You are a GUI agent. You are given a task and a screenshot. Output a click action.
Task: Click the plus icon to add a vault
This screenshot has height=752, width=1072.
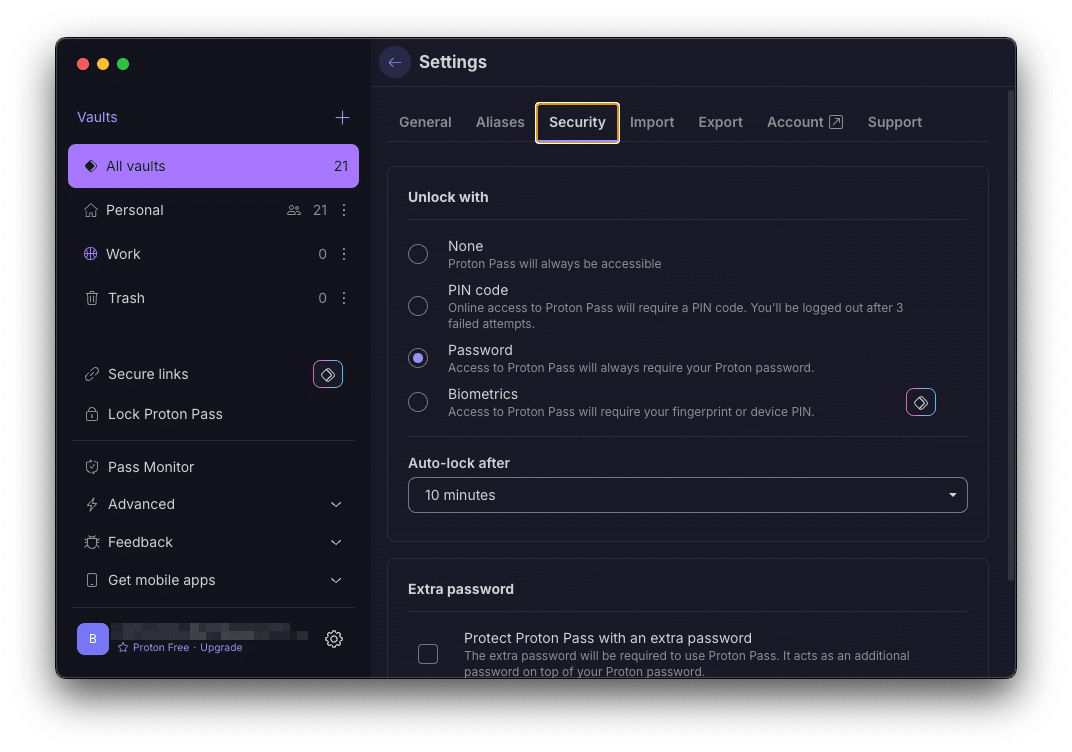click(x=342, y=117)
